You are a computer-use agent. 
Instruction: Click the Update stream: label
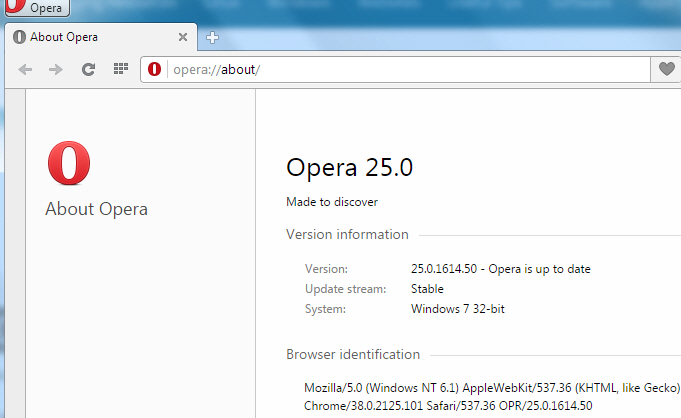point(345,289)
